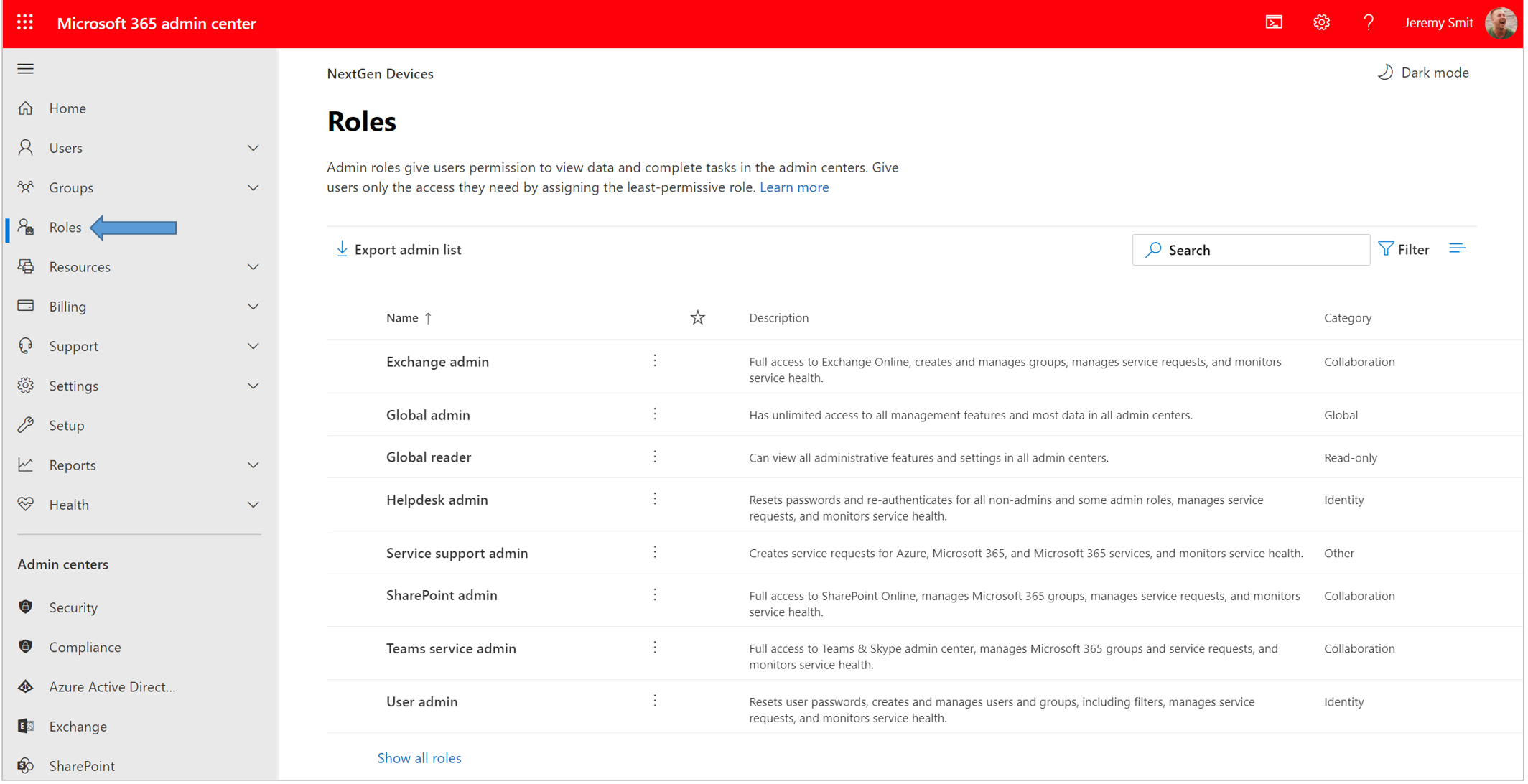The height and width of the screenshot is (784, 1528).
Task: Expand the Billing menu chevron
Action: [x=253, y=307]
